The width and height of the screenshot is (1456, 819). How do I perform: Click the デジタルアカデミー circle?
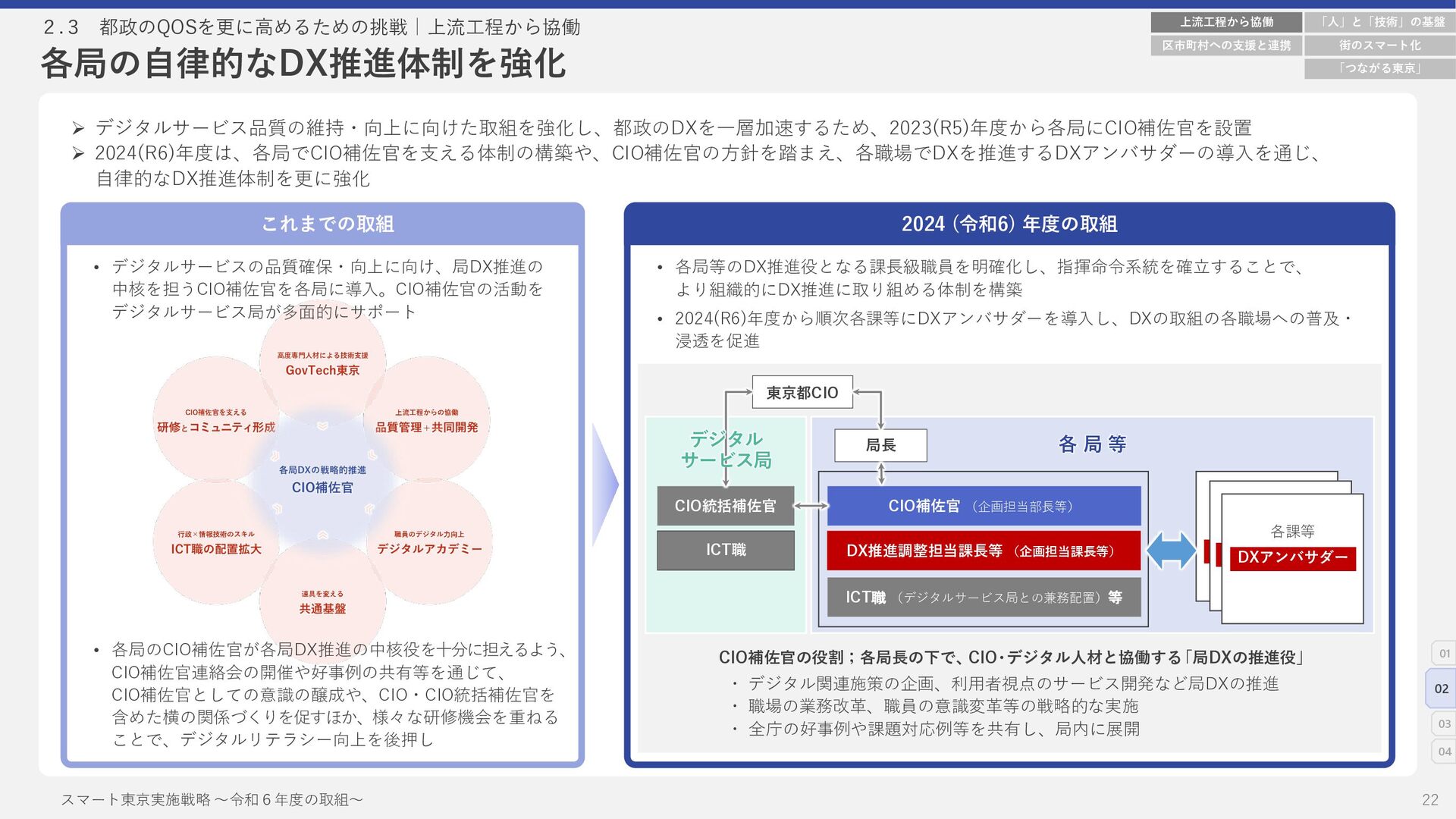point(428,542)
